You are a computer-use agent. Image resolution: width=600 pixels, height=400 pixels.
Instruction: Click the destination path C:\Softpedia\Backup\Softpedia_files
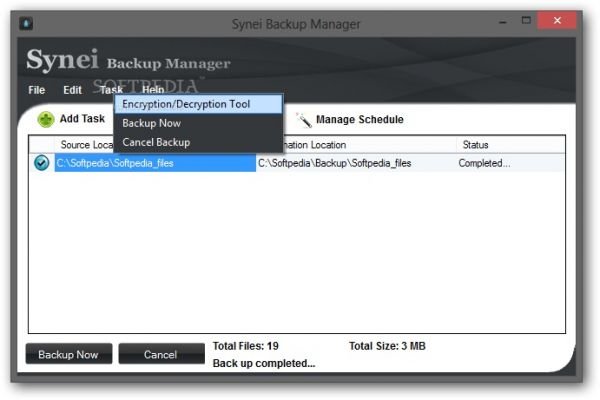(x=334, y=163)
